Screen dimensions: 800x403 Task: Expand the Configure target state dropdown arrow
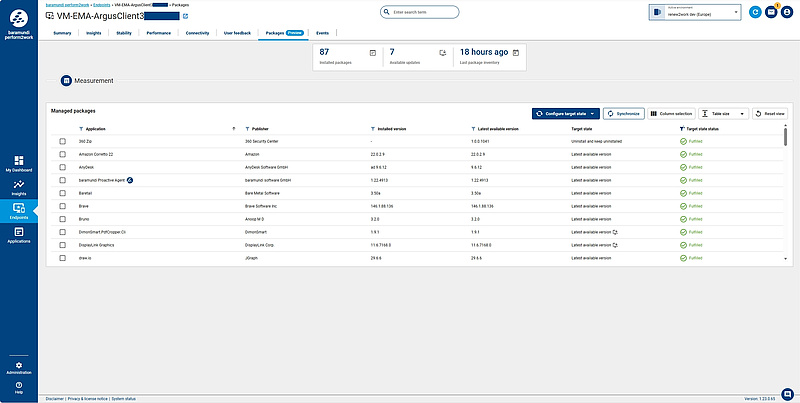pos(592,114)
